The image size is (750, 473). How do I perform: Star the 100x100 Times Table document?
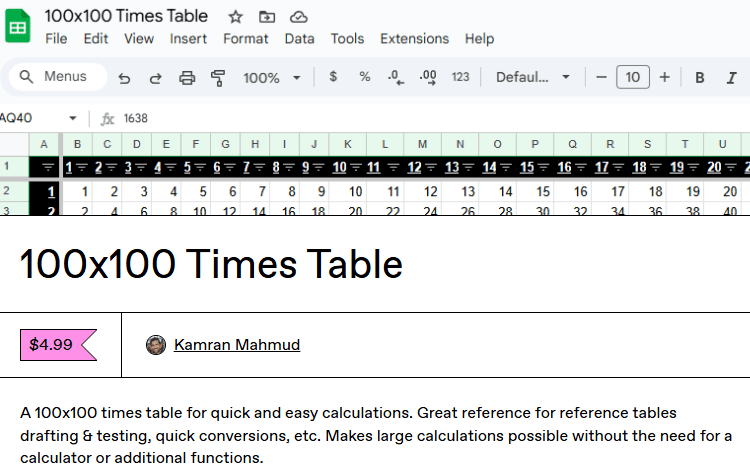pyautogui.click(x=235, y=17)
